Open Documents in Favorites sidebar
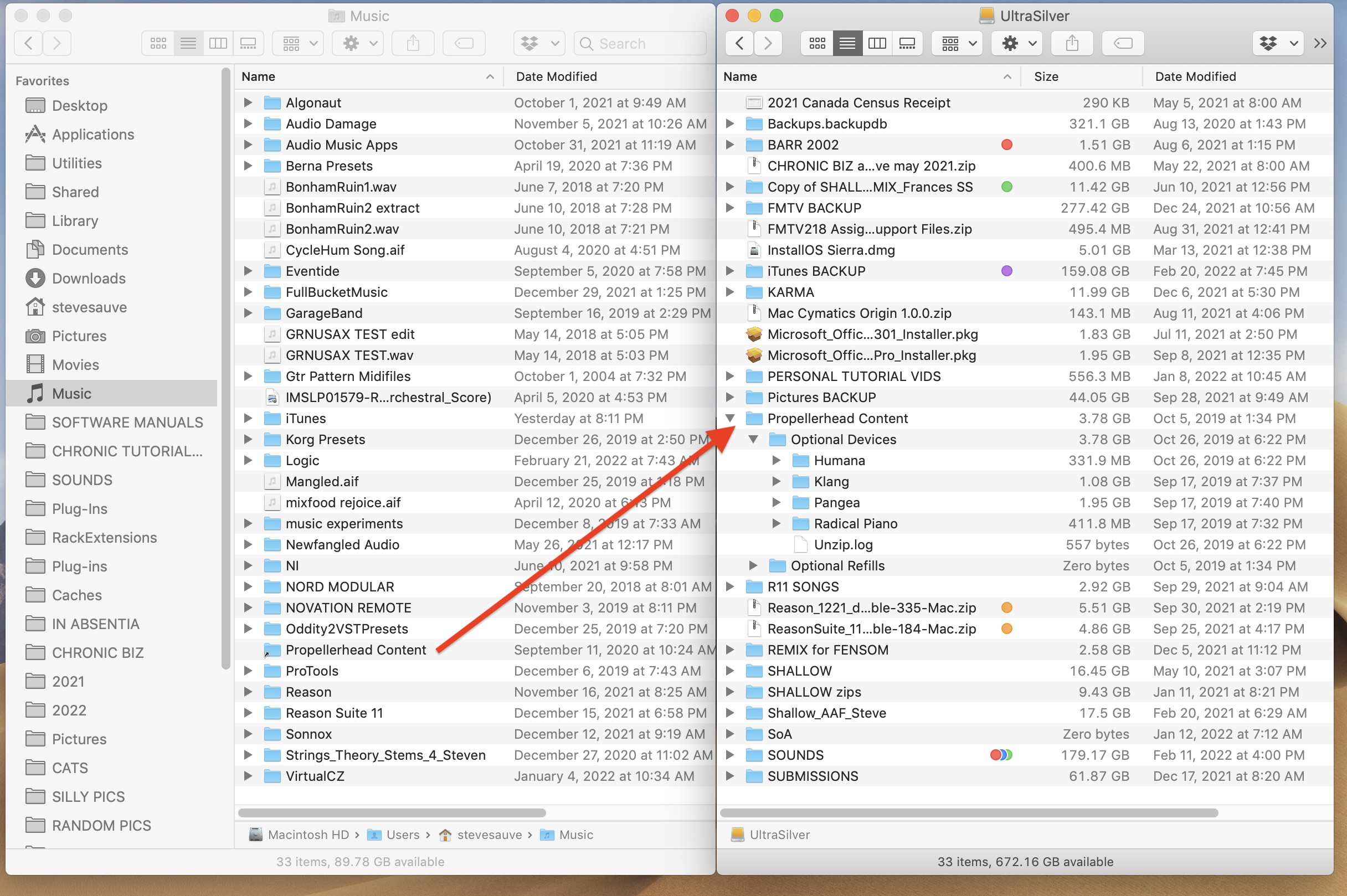The width and height of the screenshot is (1347, 896). [90, 250]
